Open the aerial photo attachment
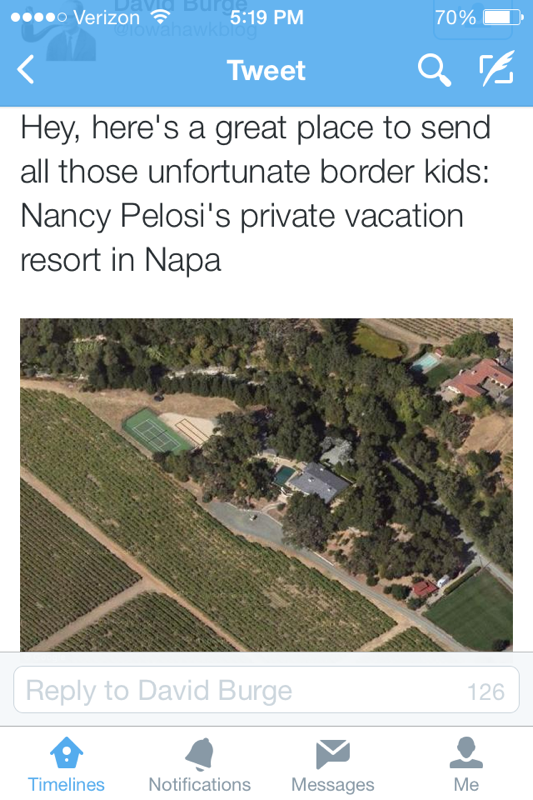 click(x=266, y=485)
